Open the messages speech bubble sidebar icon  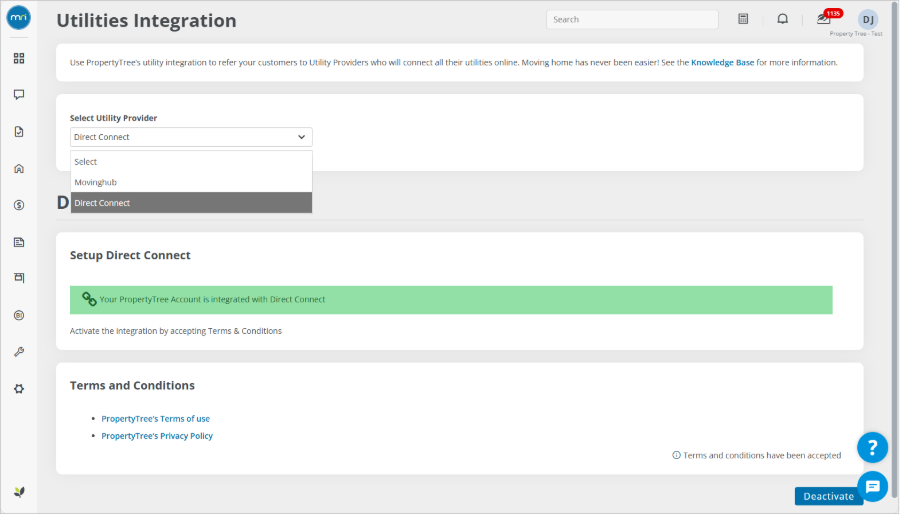(x=19, y=95)
